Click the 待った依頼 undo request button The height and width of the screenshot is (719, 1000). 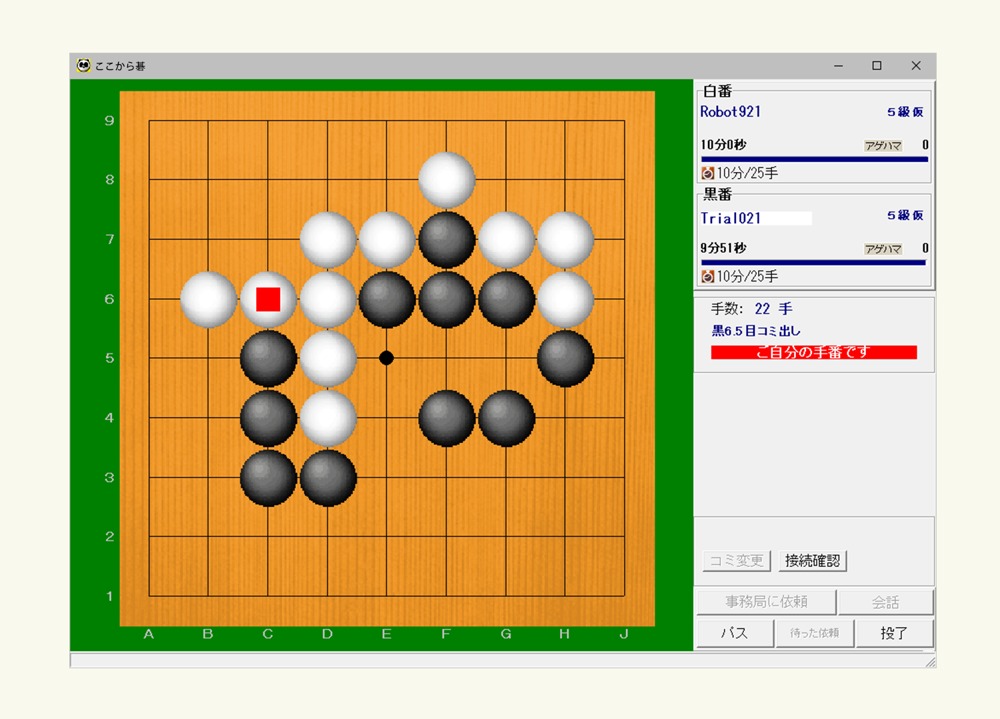tap(814, 633)
